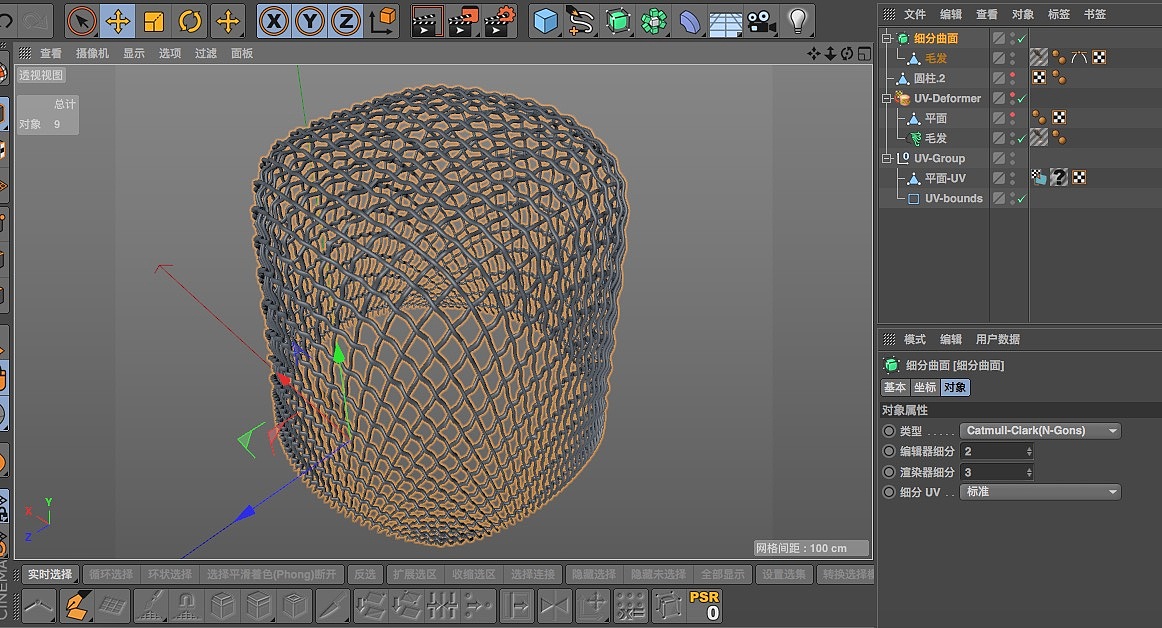Screen dimensions: 1162x628
Task: Click the viewport pan navigation icon
Action: click(814, 53)
